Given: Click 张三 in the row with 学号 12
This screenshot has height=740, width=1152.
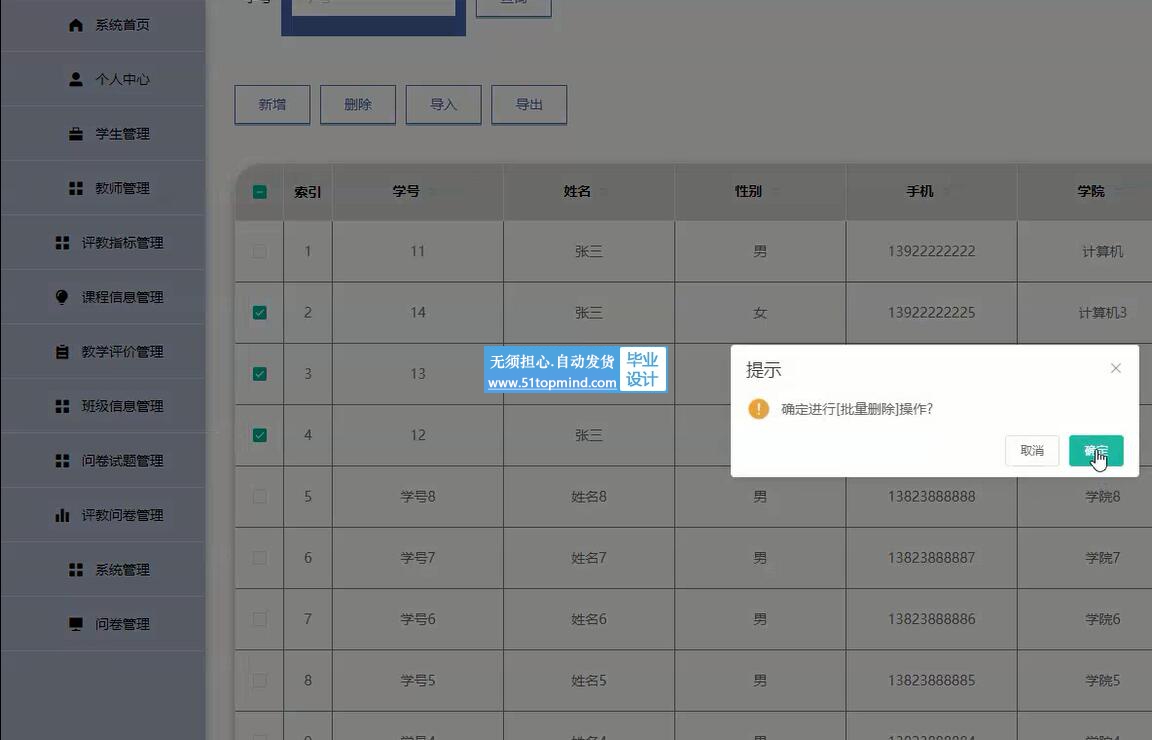Looking at the screenshot, I should coord(589,435).
